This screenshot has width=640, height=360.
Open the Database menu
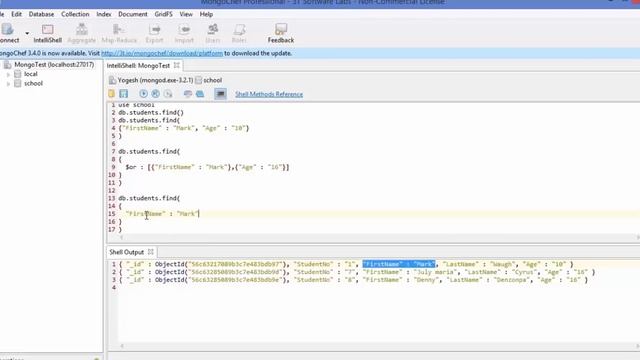tap(41, 14)
